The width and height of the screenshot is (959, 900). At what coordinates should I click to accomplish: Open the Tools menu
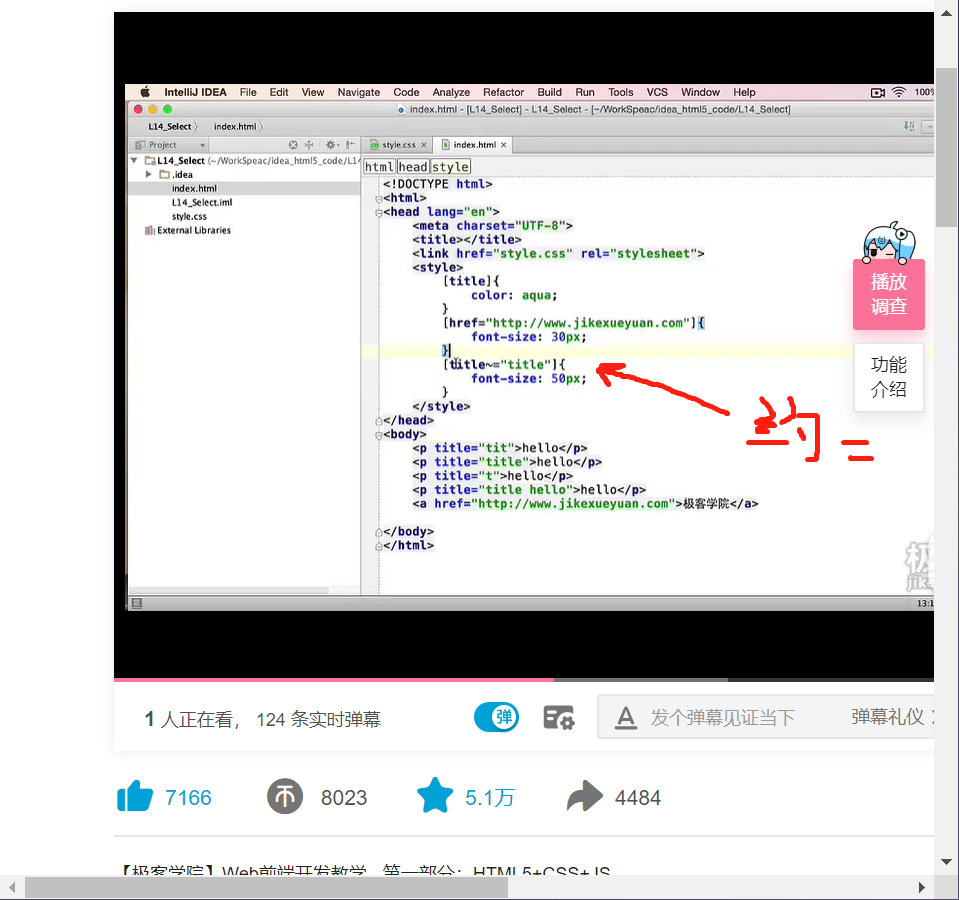(x=620, y=92)
